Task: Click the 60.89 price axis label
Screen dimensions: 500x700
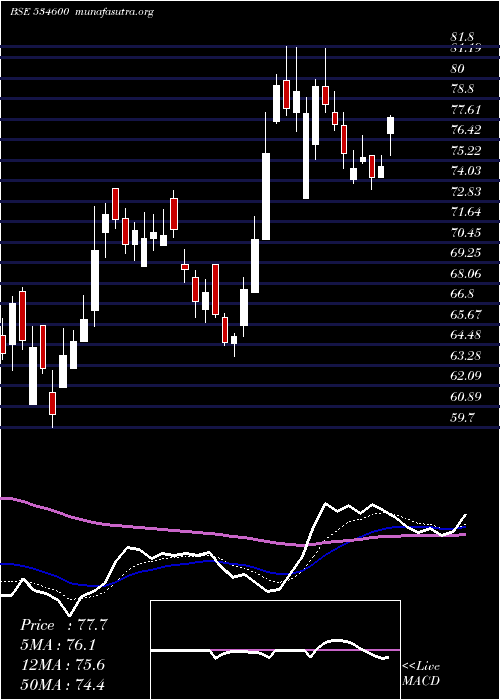Action: 466,397
